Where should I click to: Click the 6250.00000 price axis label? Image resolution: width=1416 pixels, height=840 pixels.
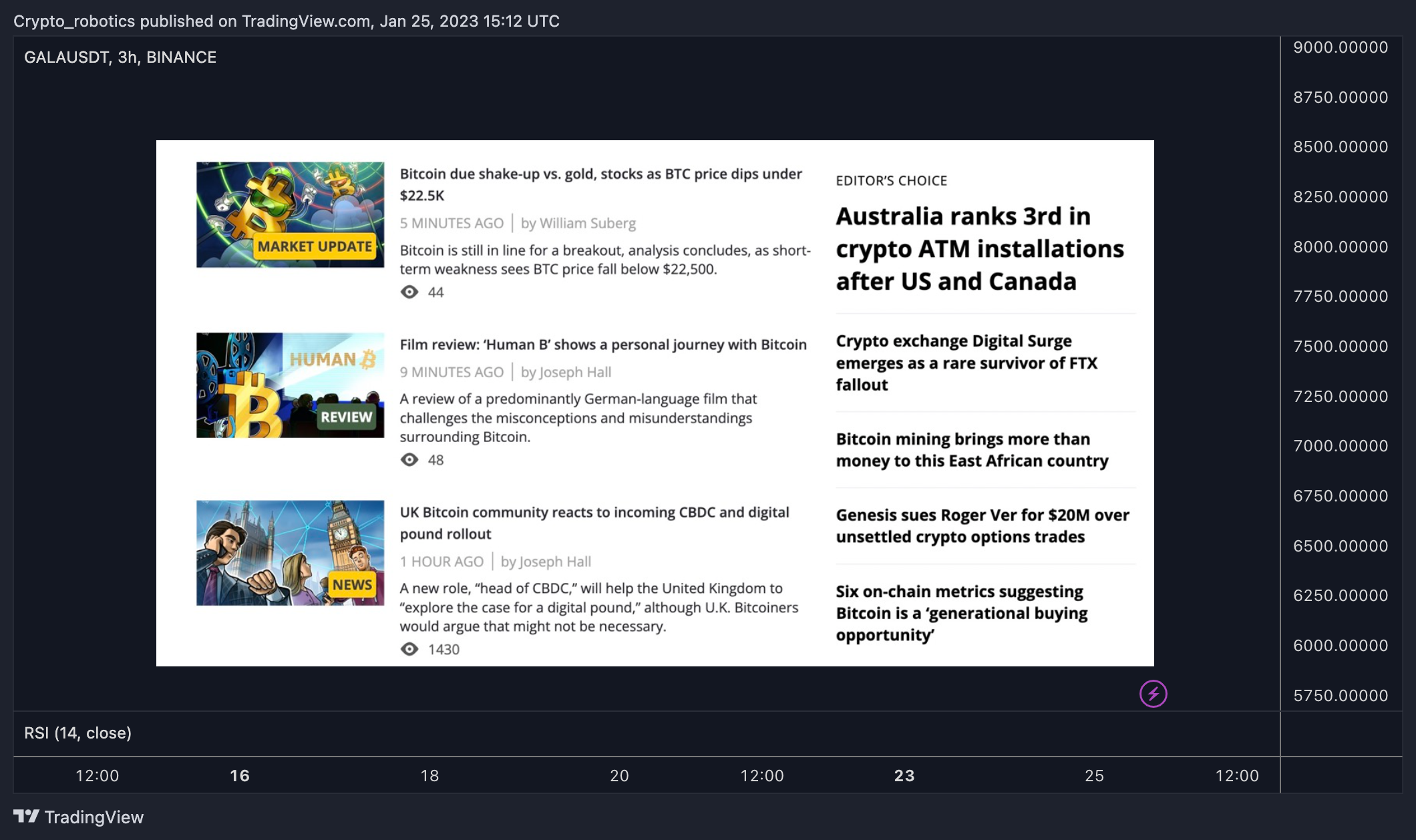(x=1341, y=596)
